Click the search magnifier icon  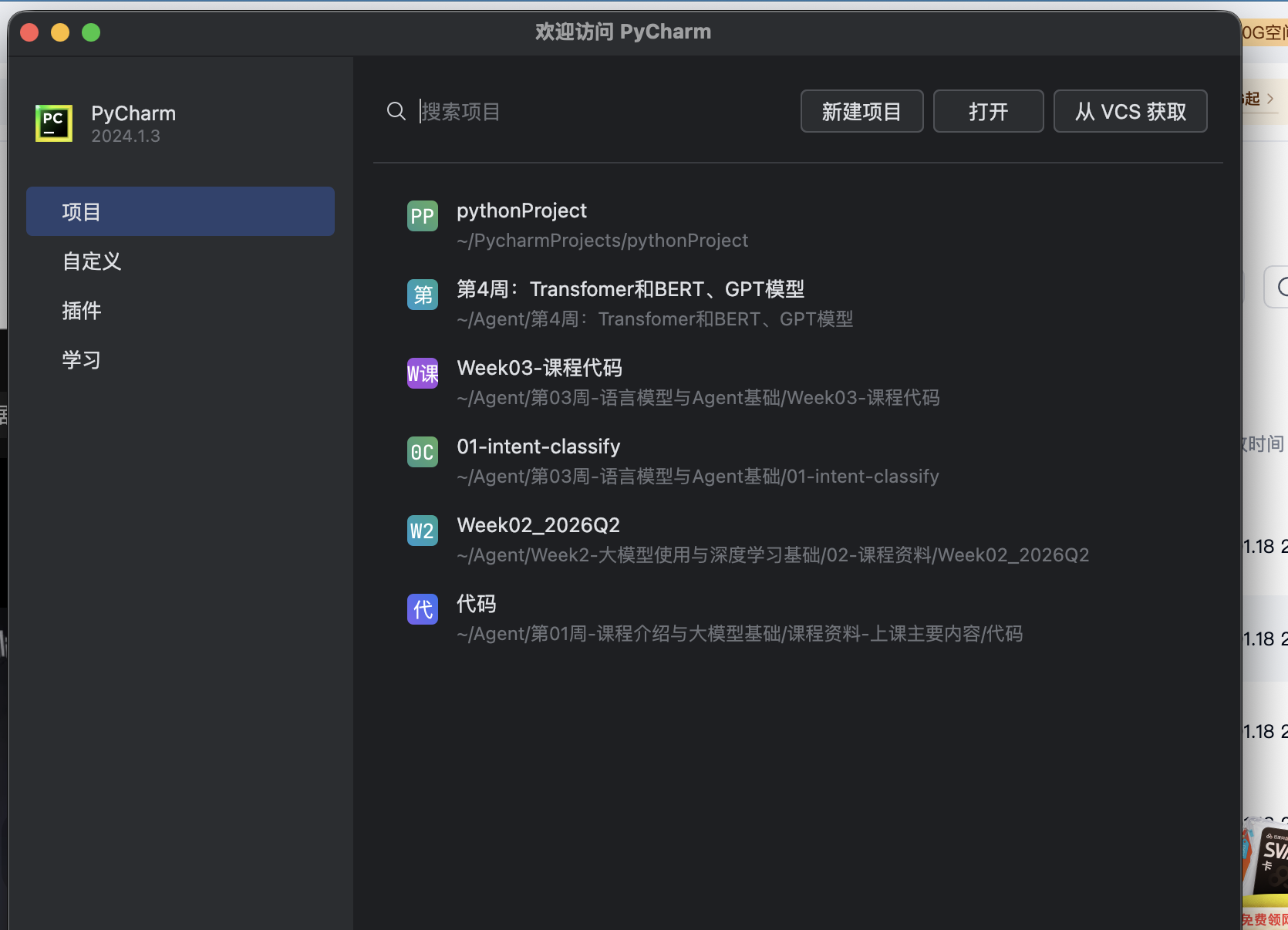click(396, 111)
